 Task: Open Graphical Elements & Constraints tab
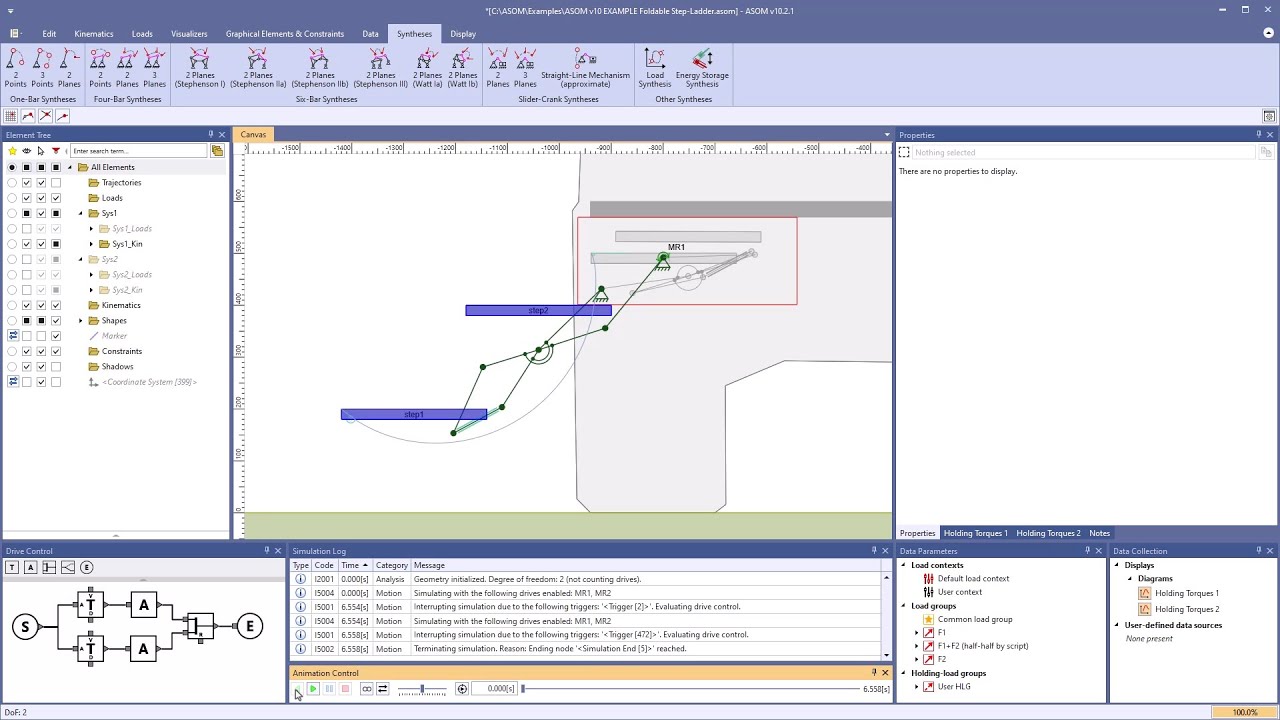pyautogui.click(x=285, y=34)
